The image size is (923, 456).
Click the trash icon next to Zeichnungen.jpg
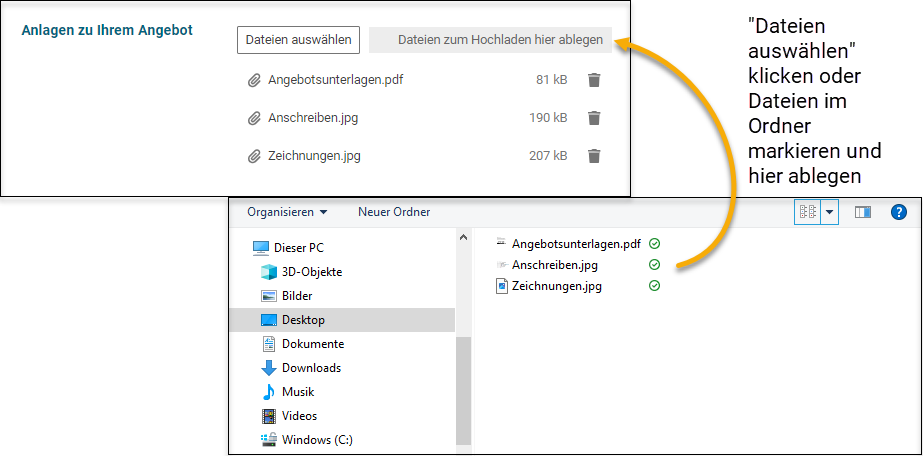click(x=594, y=156)
